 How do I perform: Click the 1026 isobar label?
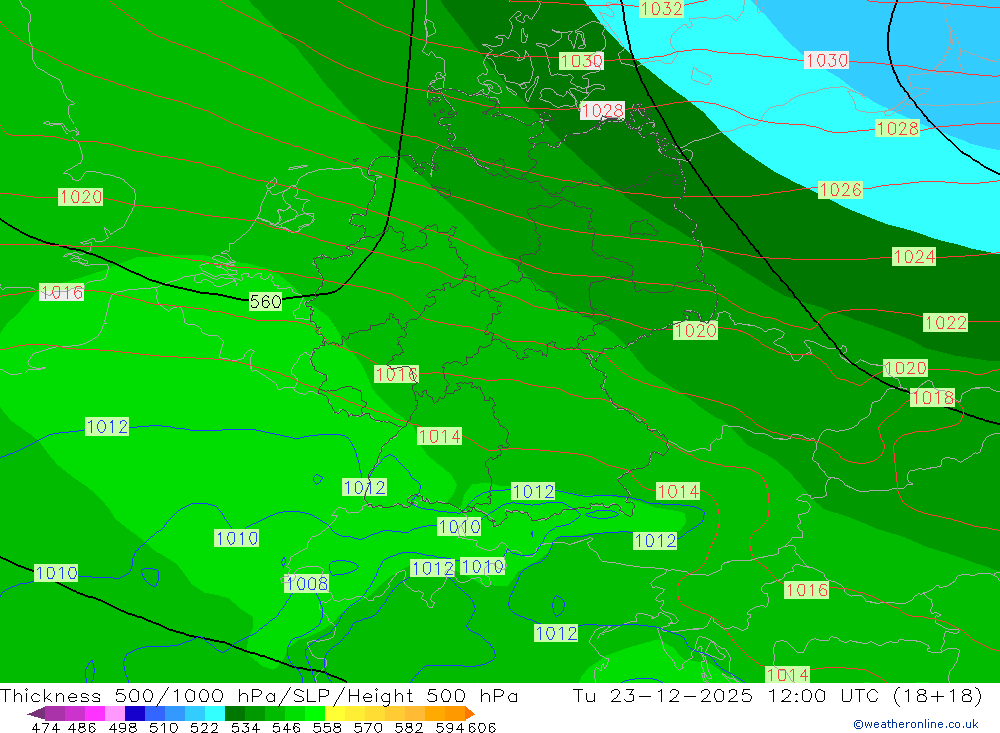840,189
